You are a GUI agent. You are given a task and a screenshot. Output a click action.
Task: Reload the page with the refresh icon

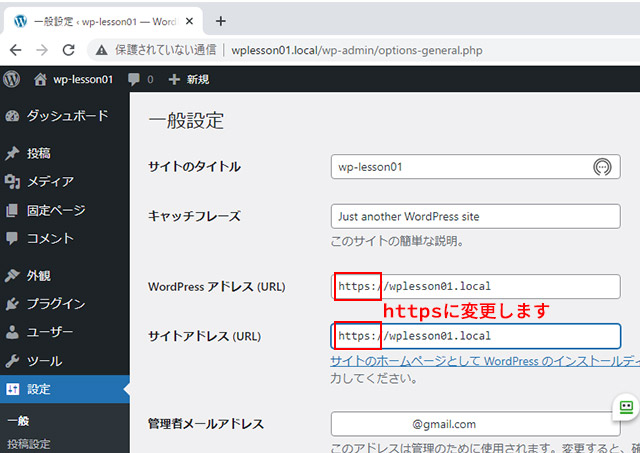[x=69, y=50]
